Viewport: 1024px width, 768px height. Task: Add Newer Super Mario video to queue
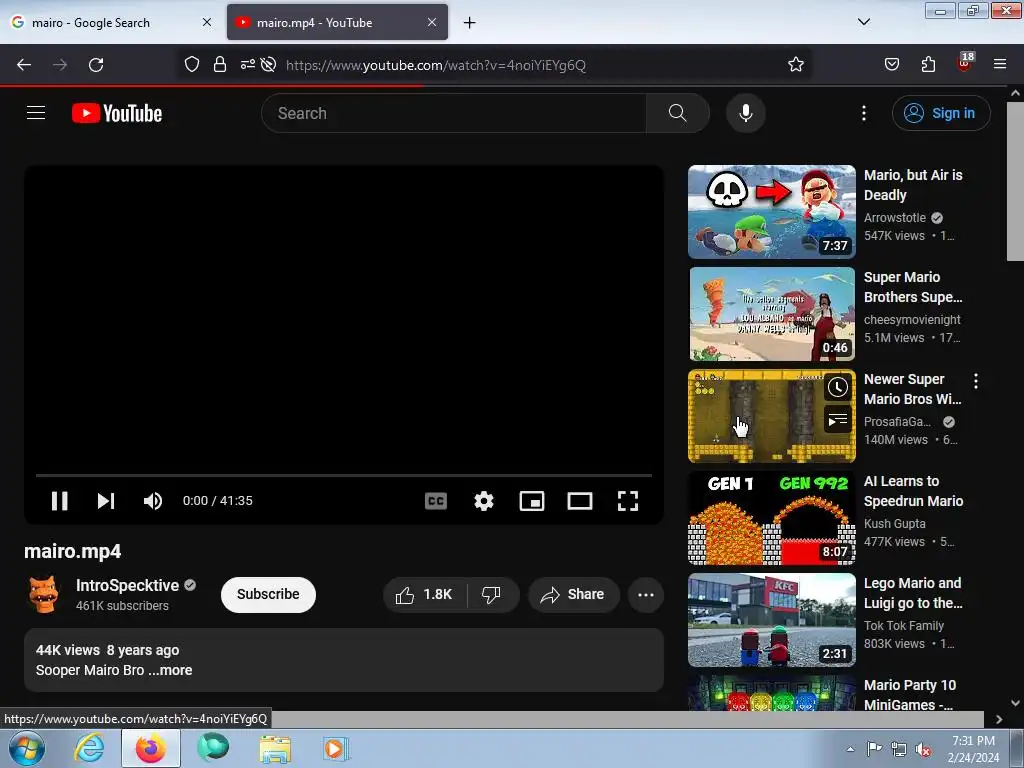[x=837, y=420]
